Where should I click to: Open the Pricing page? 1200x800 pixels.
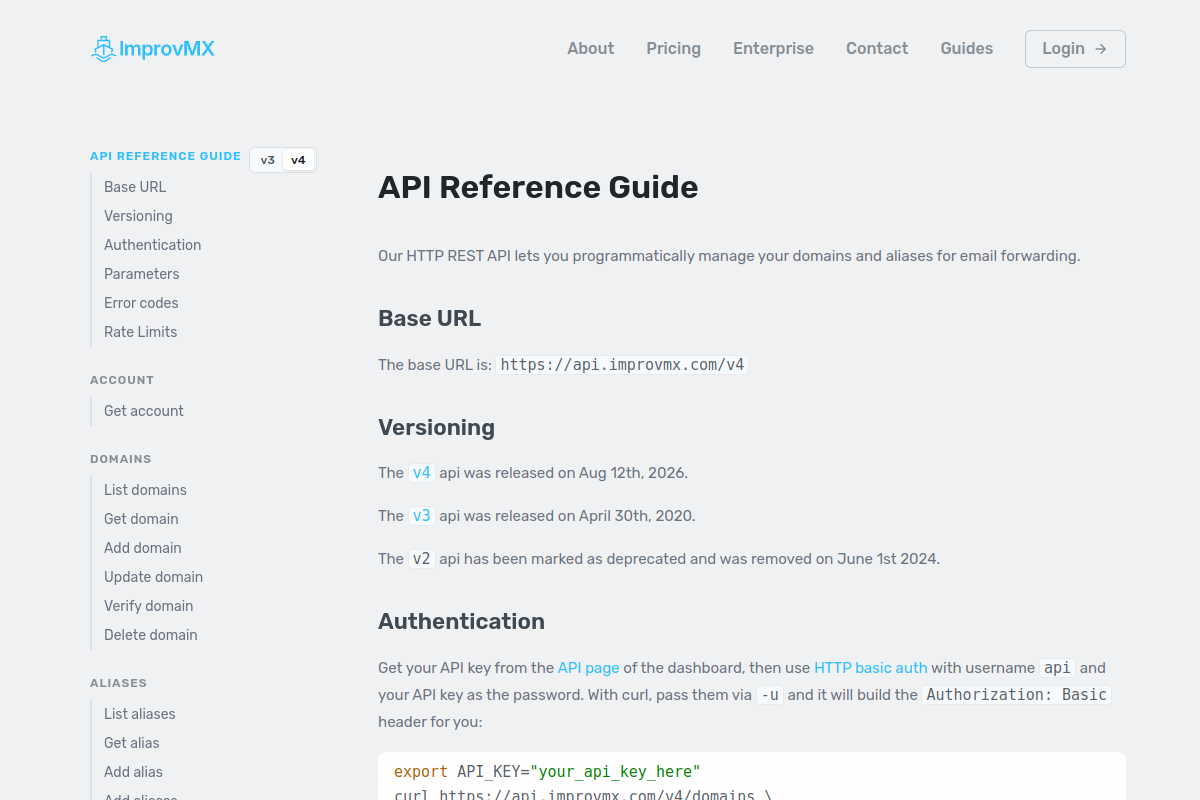click(x=674, y=49)
